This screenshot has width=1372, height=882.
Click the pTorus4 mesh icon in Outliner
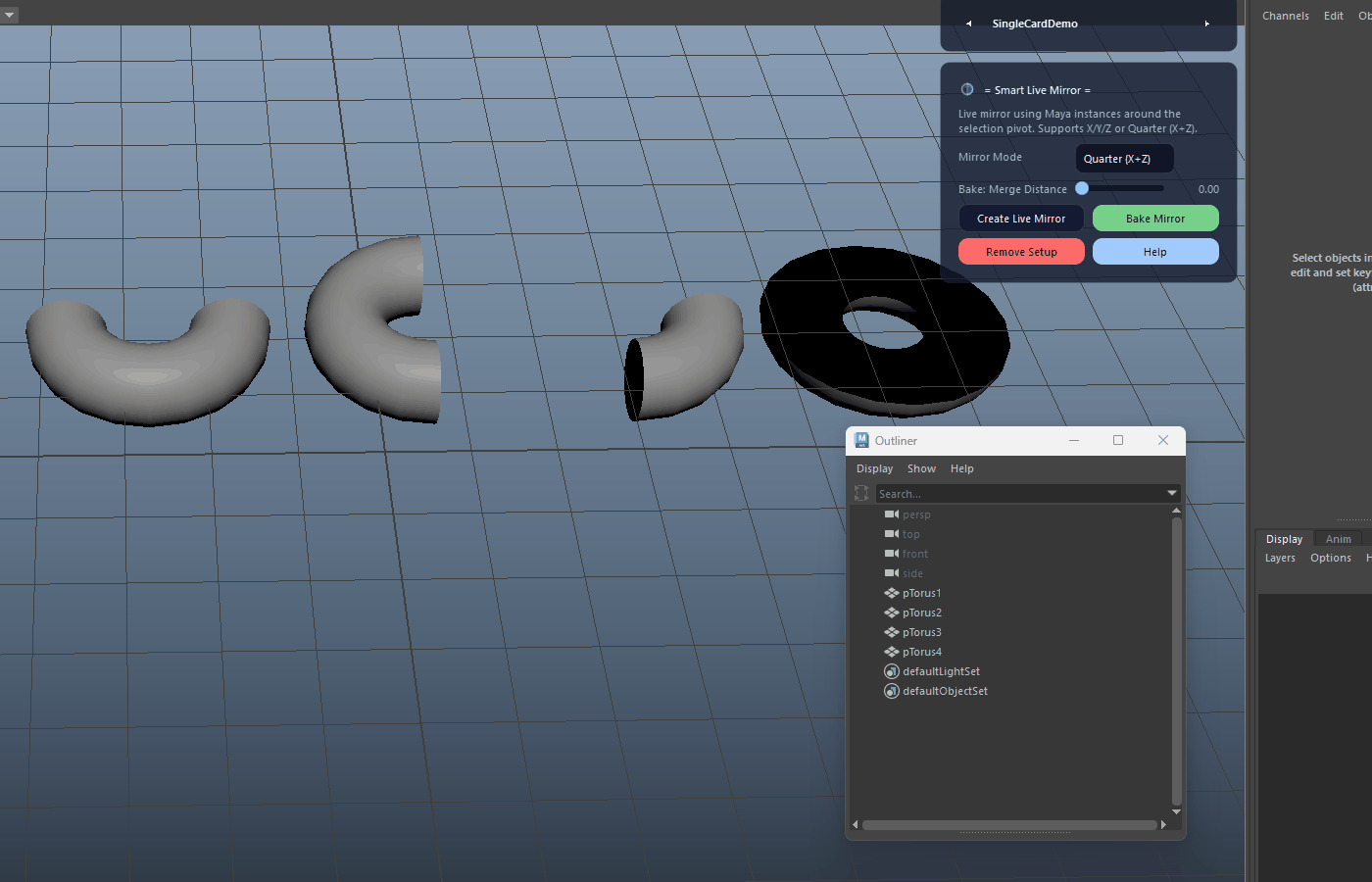point(892,652)
